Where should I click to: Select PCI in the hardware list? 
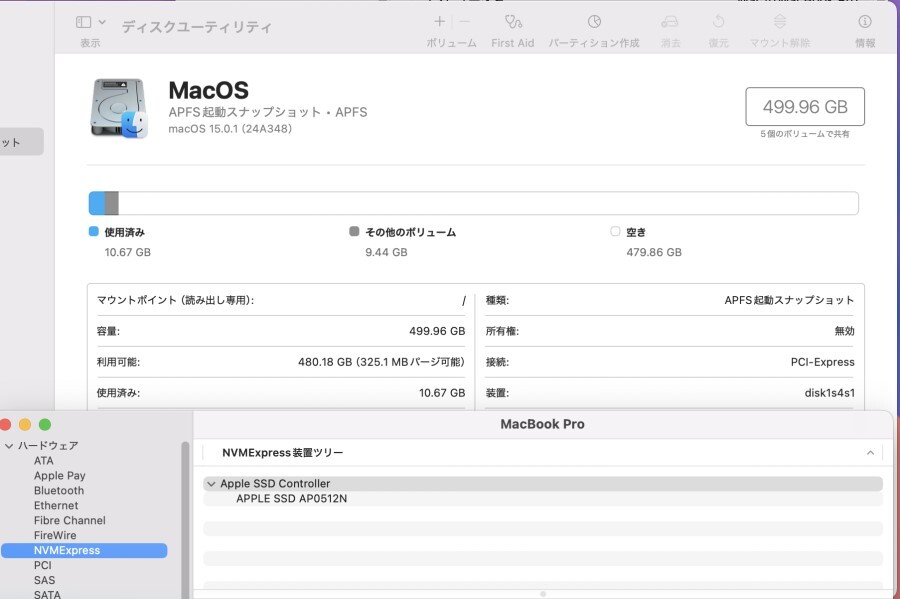tap(42, 565)
